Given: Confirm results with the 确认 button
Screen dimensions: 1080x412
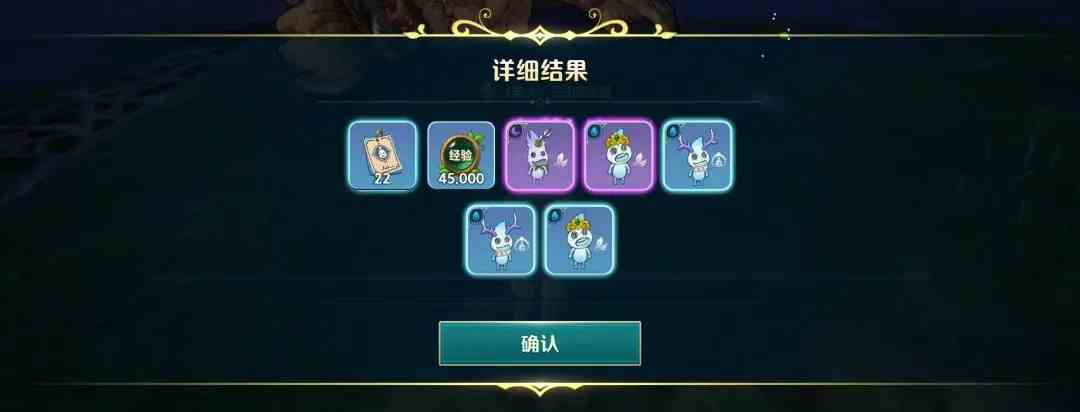Looking at the screenshot, I should click(x=540, y=343).
